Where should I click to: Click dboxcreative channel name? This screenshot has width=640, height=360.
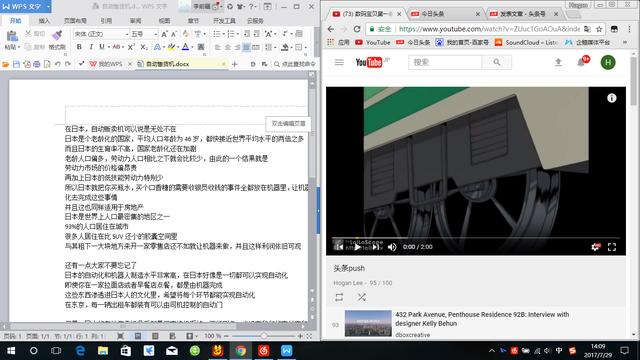coord(412,335)
